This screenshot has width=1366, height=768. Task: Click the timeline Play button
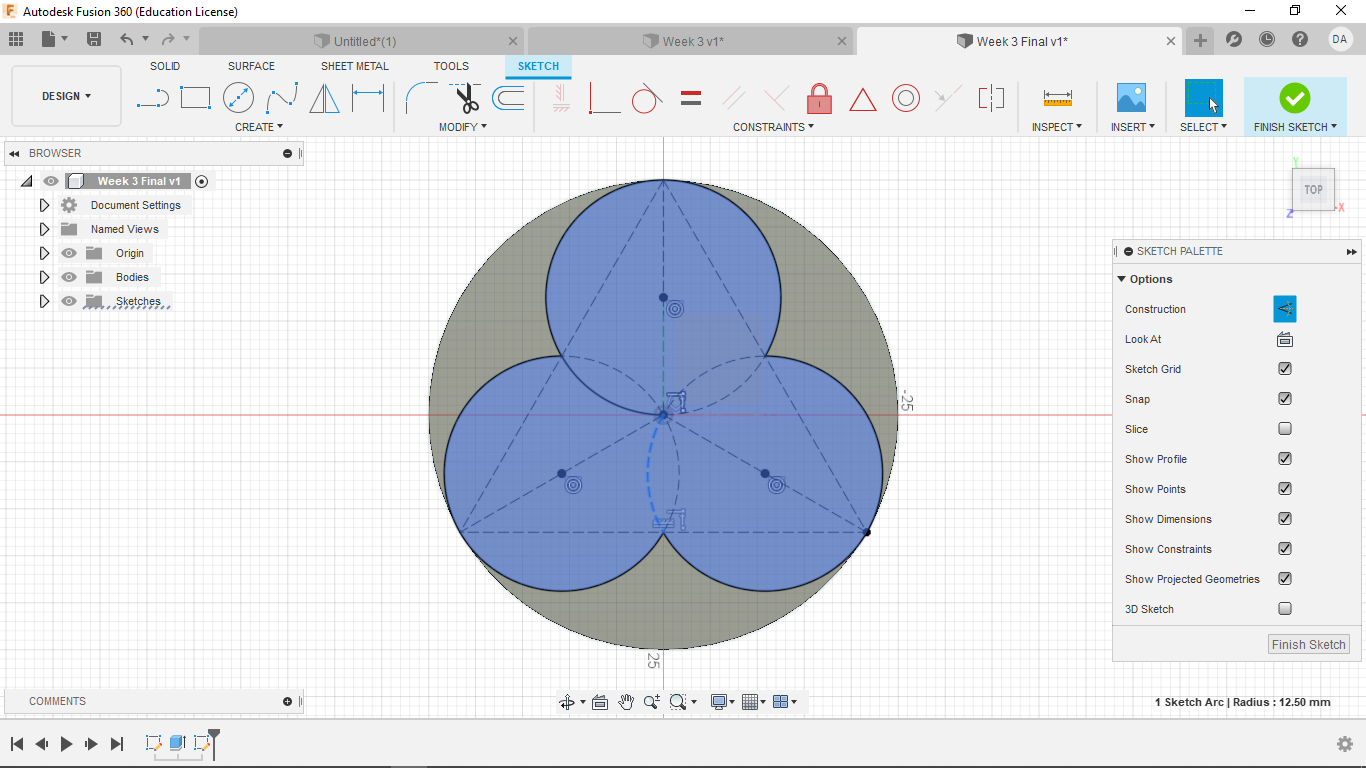66,743
